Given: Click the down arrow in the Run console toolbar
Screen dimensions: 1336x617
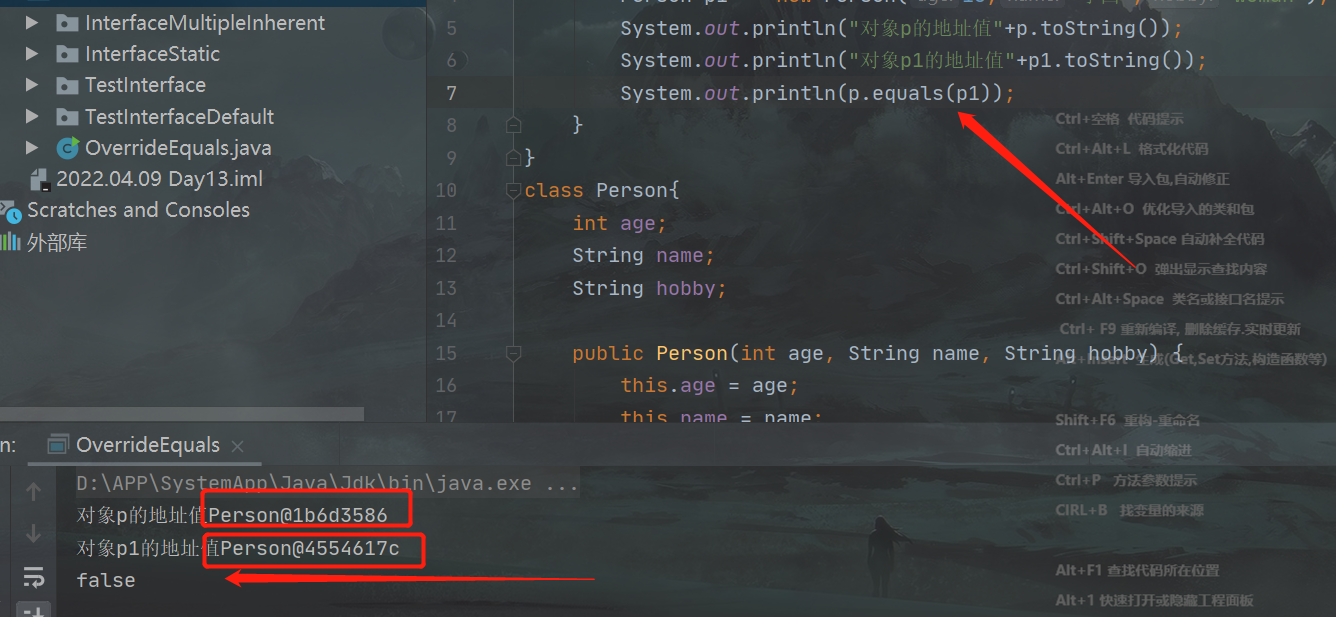Looking at the screenshot, I should click(x=33, y=532).
